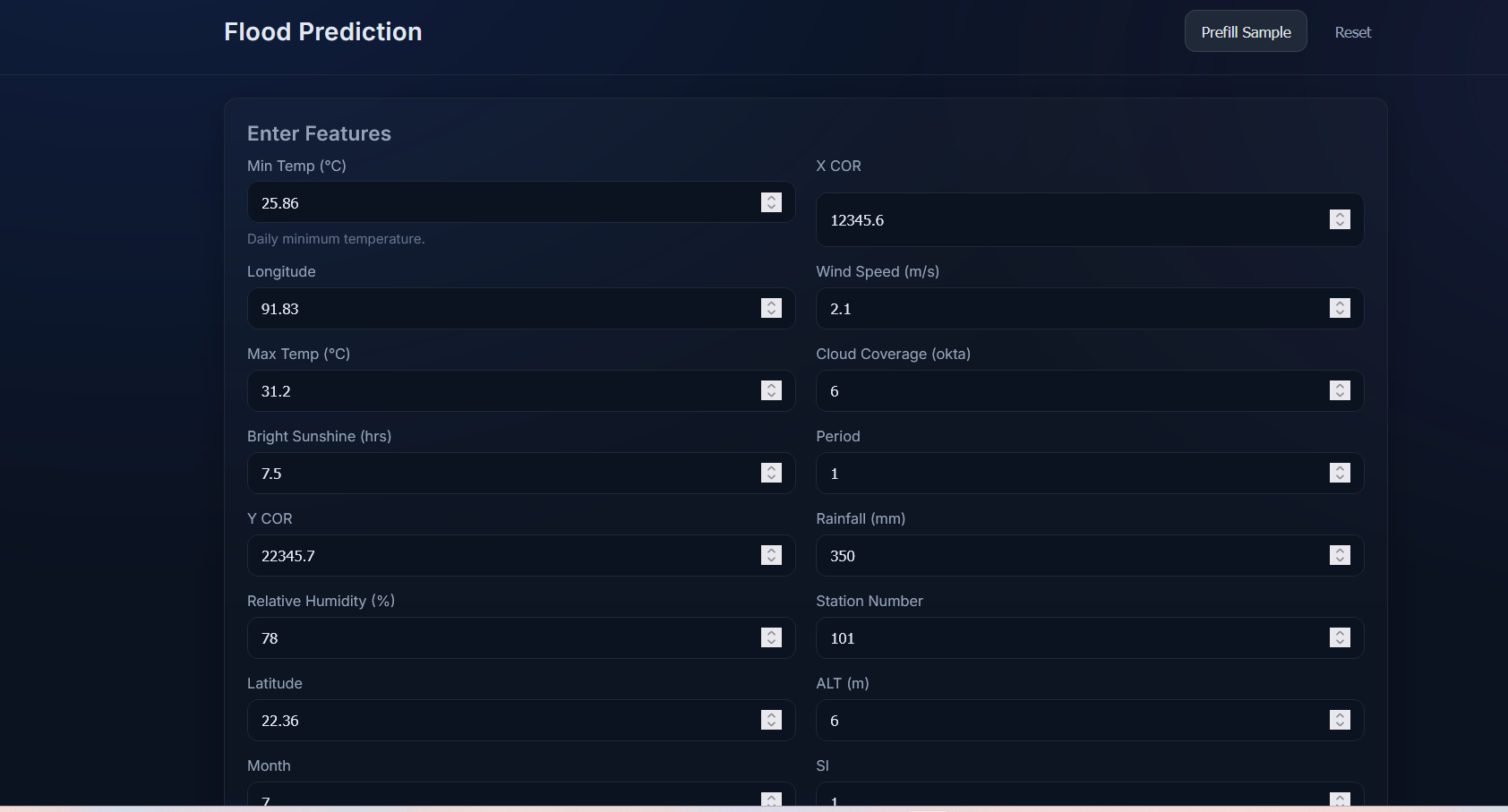Decrease Rainfall using the down arrow
The height and width of the screenshot is (812, 1508).
[1340, 560]
